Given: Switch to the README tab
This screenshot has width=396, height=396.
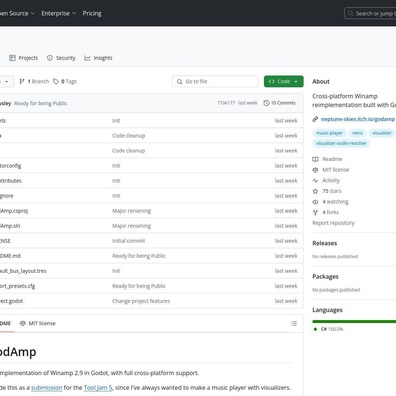Looking at the screenshot, I should pos(6,323).
